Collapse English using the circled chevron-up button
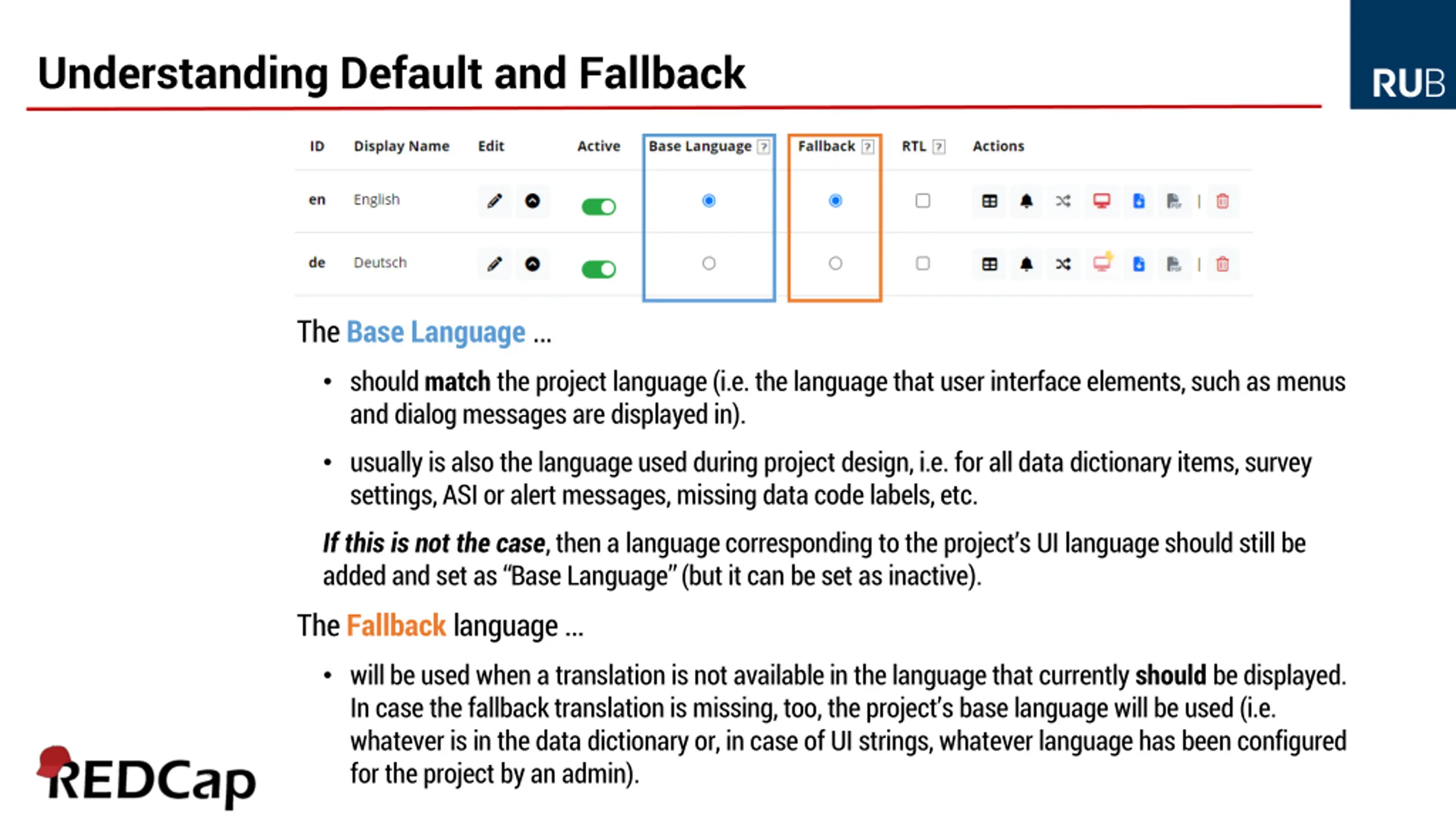The height and width of the screenshot is (819, 1456). [532, 201]
